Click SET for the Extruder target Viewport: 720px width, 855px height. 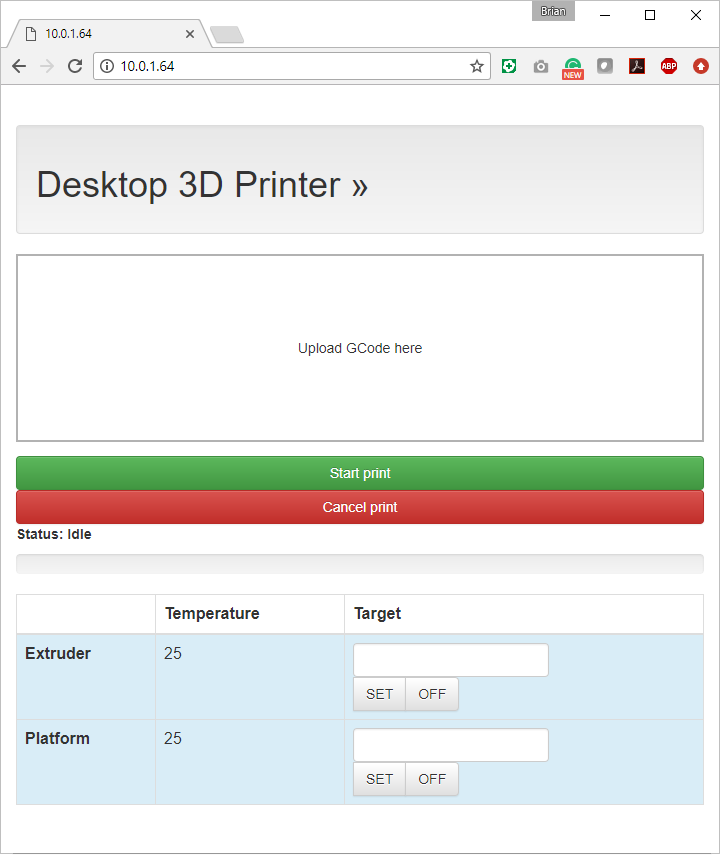pos(380,694)
